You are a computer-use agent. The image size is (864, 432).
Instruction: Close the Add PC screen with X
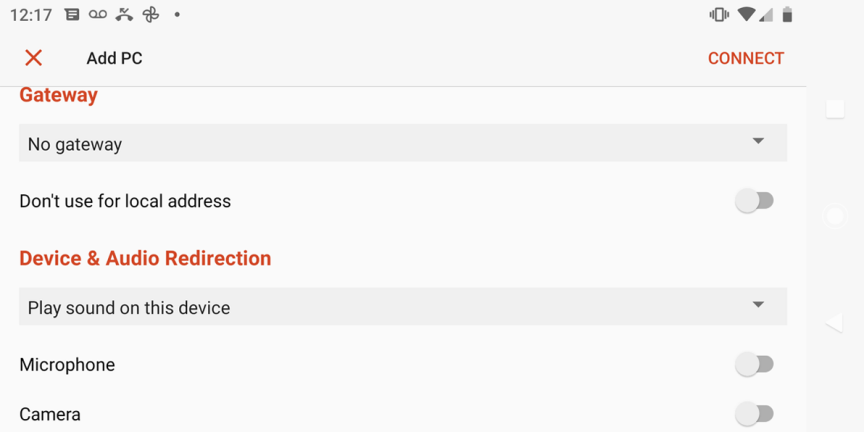pos(33,58)
